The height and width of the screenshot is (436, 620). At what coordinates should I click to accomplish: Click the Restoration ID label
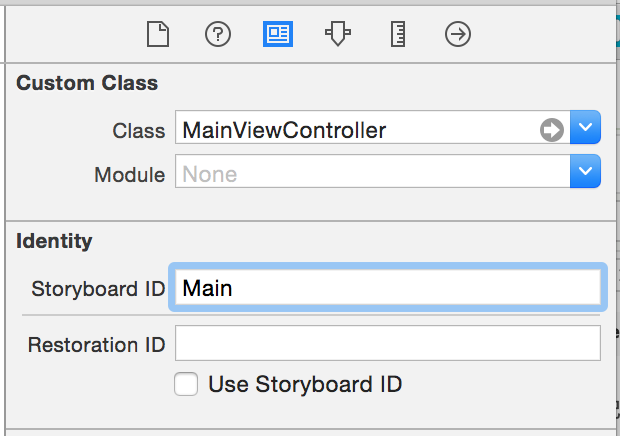click(x=96, y=345)
